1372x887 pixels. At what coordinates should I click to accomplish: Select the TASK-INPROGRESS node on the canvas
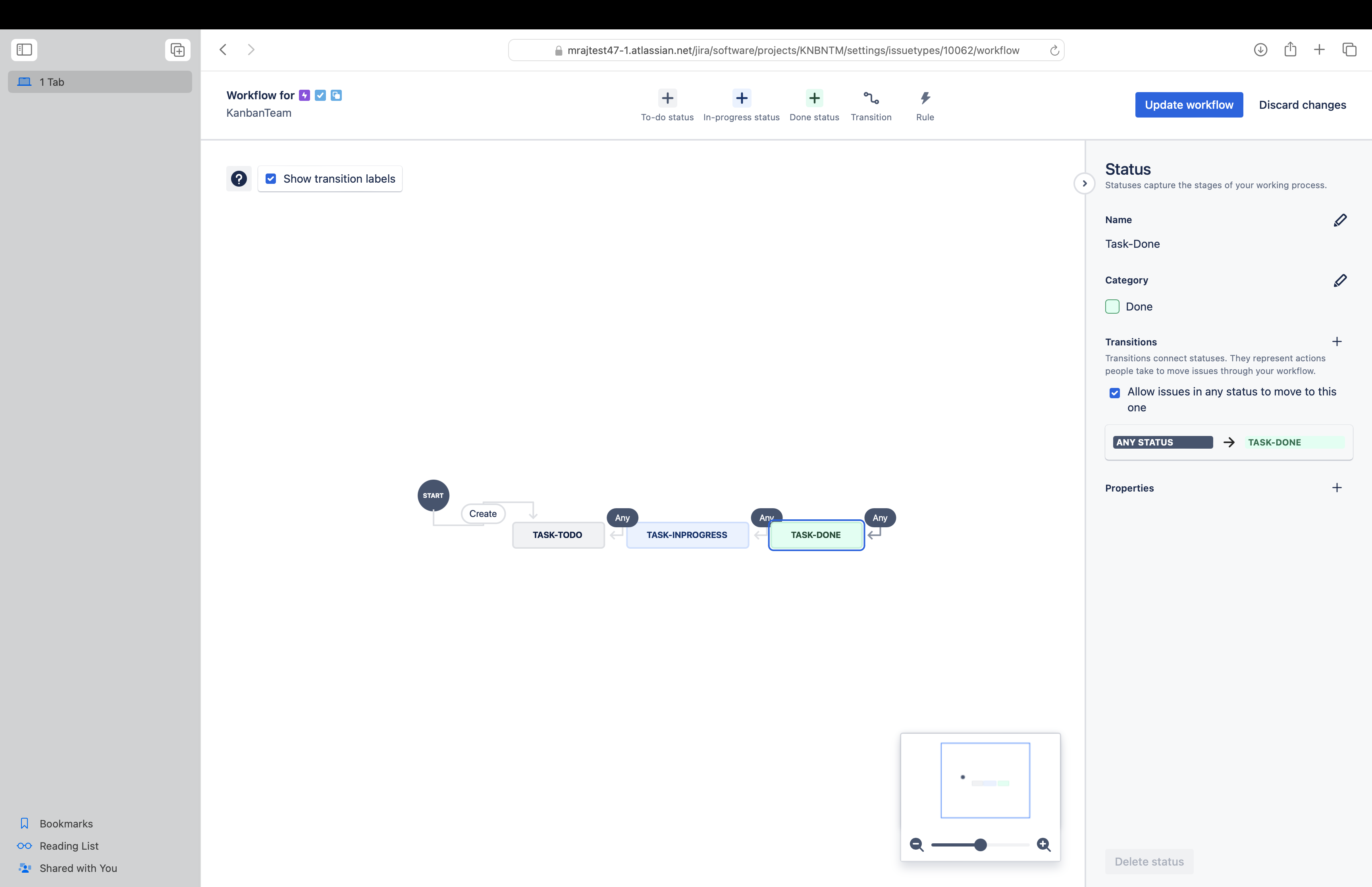[686, 534]
